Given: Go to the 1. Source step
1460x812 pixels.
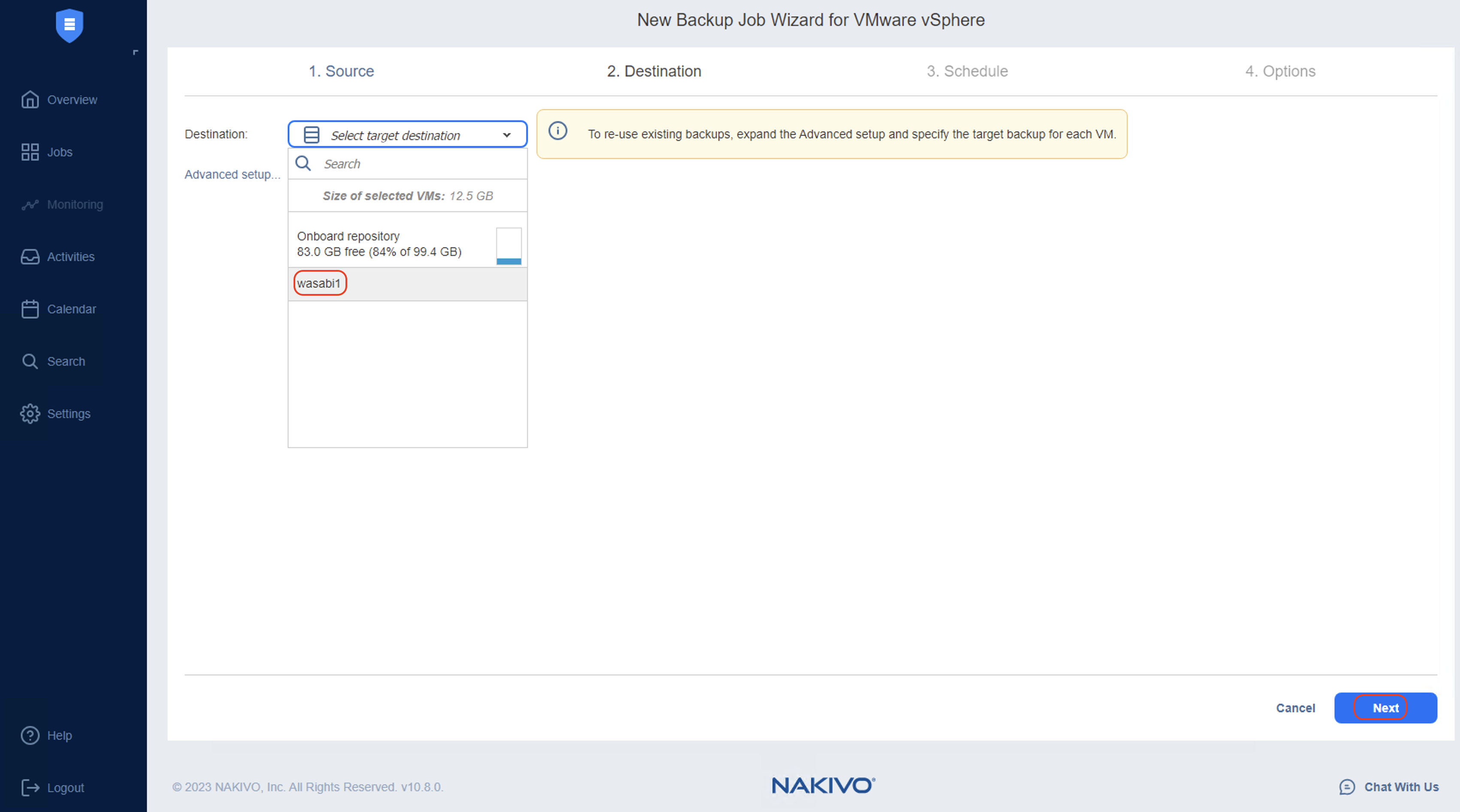Looking at the screenshot, I should click(x=341, y=71).
